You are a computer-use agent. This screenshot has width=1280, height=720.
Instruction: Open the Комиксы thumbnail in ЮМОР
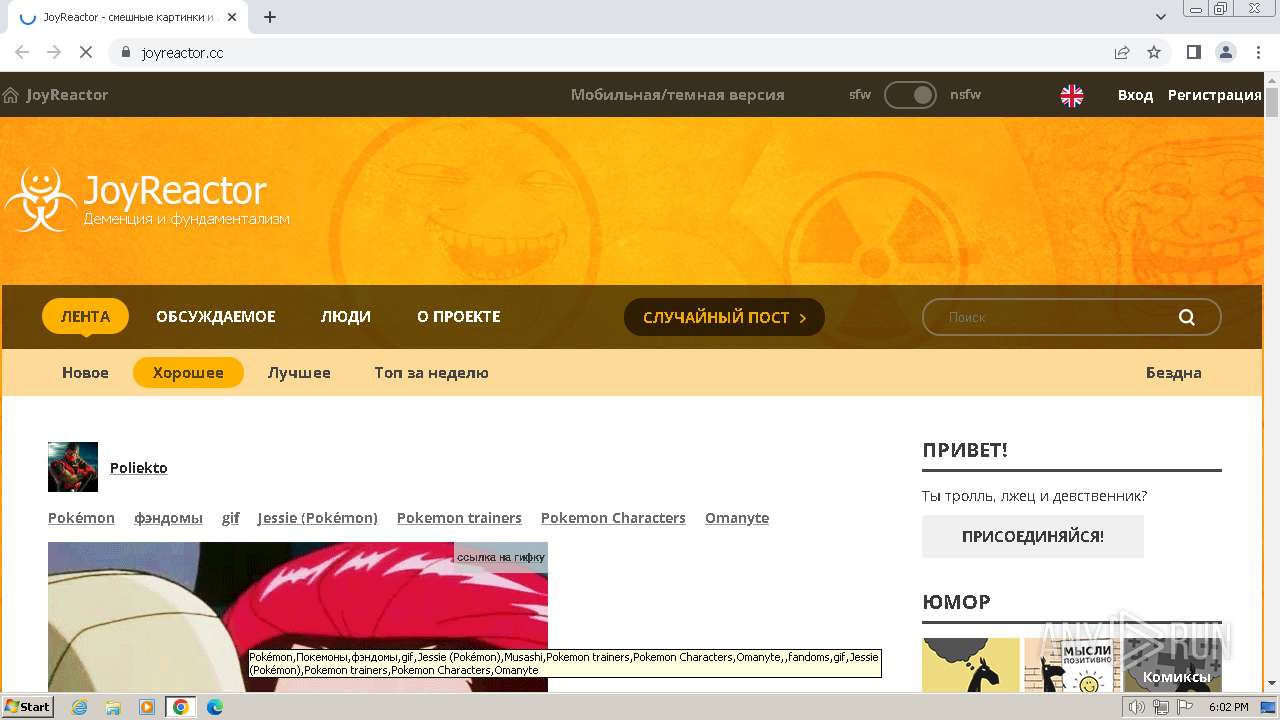tap(1173, 665)
